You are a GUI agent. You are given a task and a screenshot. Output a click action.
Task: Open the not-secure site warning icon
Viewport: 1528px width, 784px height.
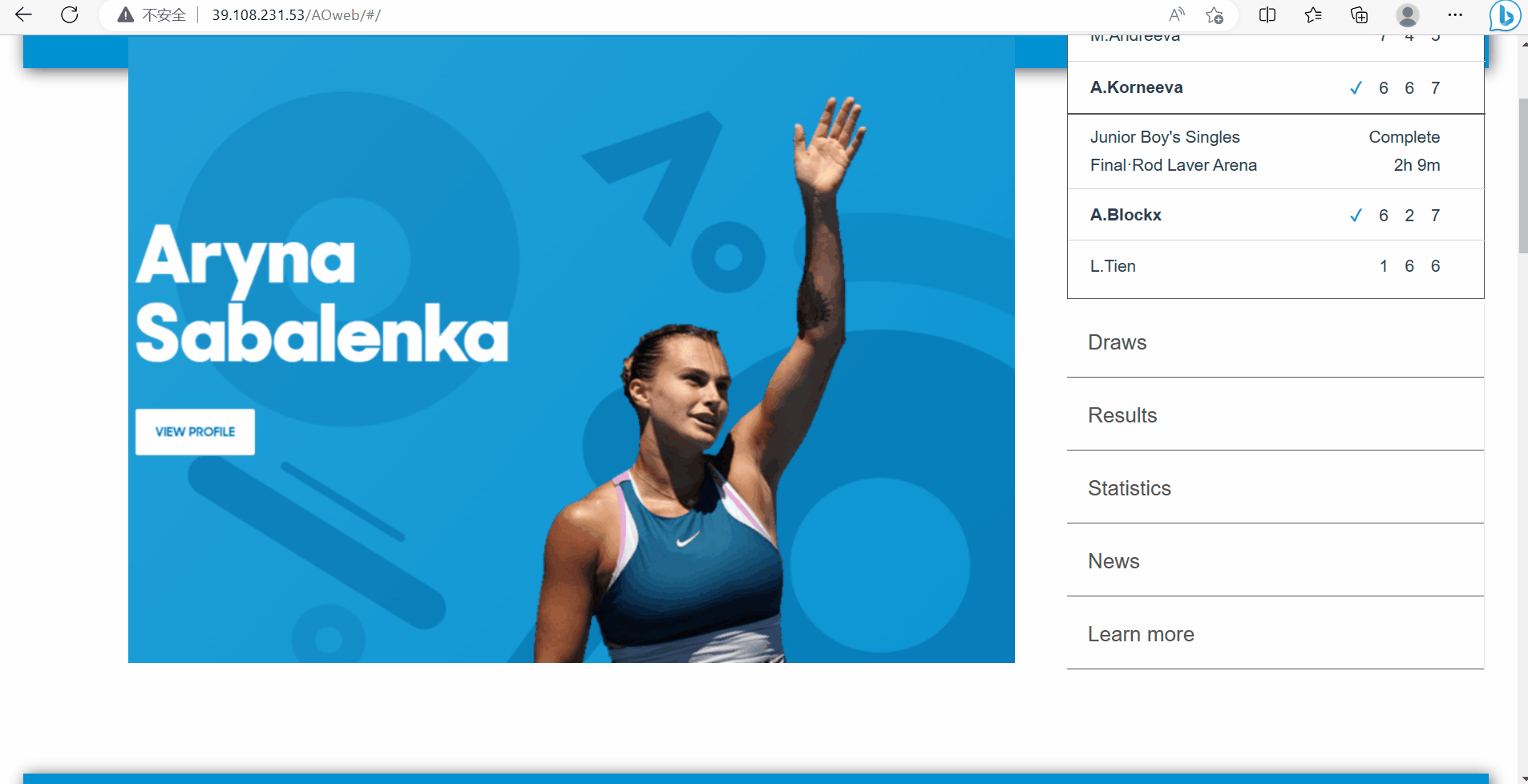point(125,14)
